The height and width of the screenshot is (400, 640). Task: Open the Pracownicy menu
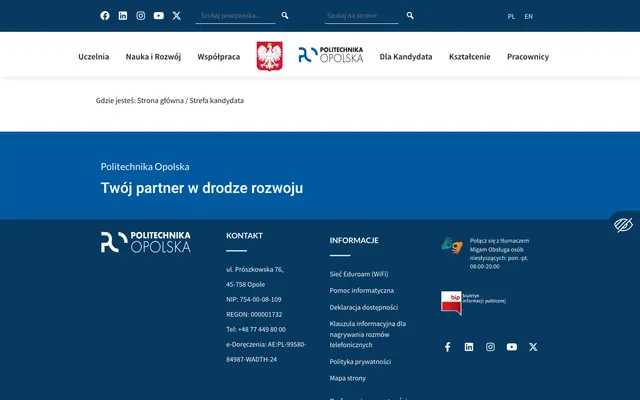point(528,57)
